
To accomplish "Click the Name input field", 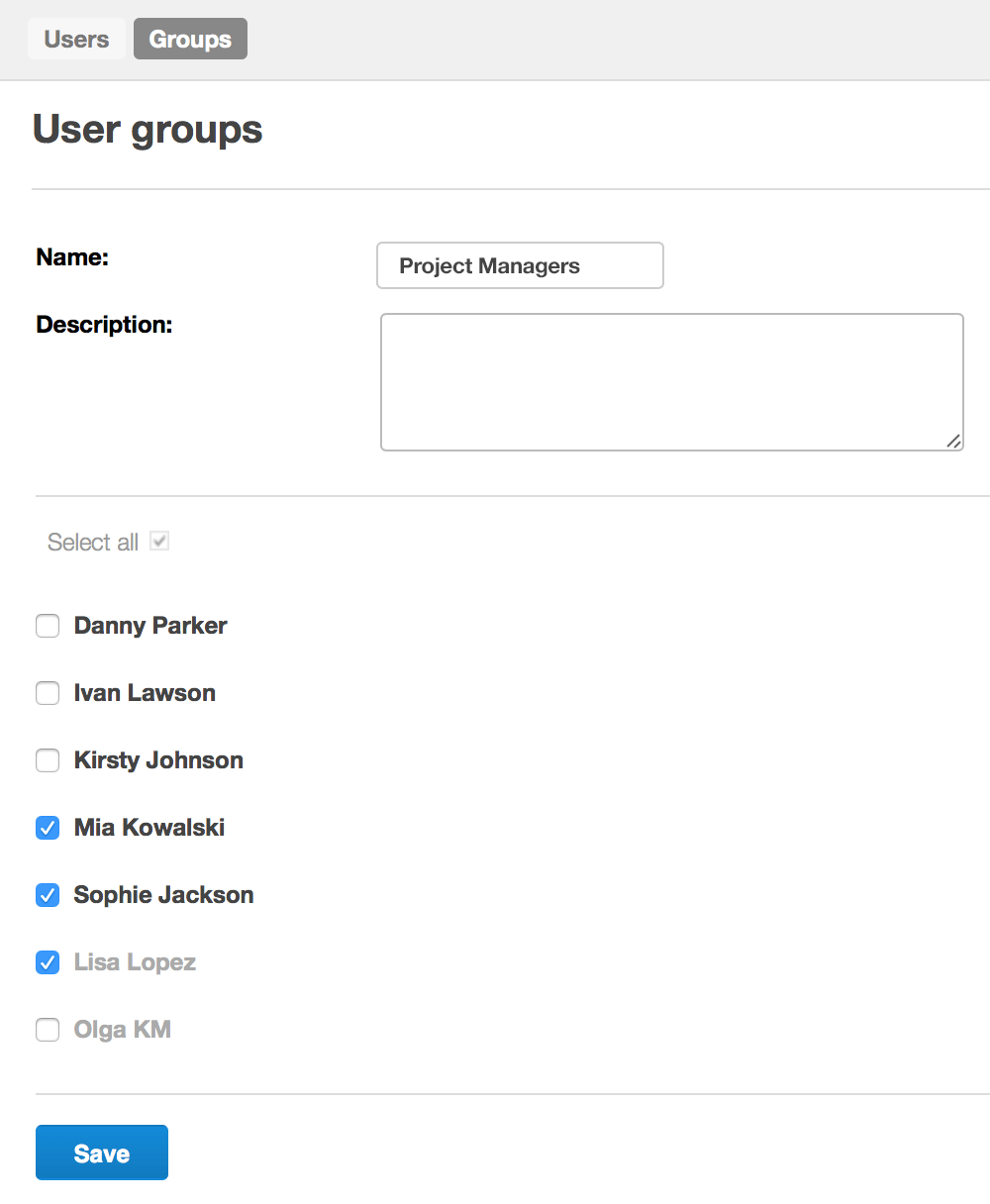I will click(x=520, y=265).
